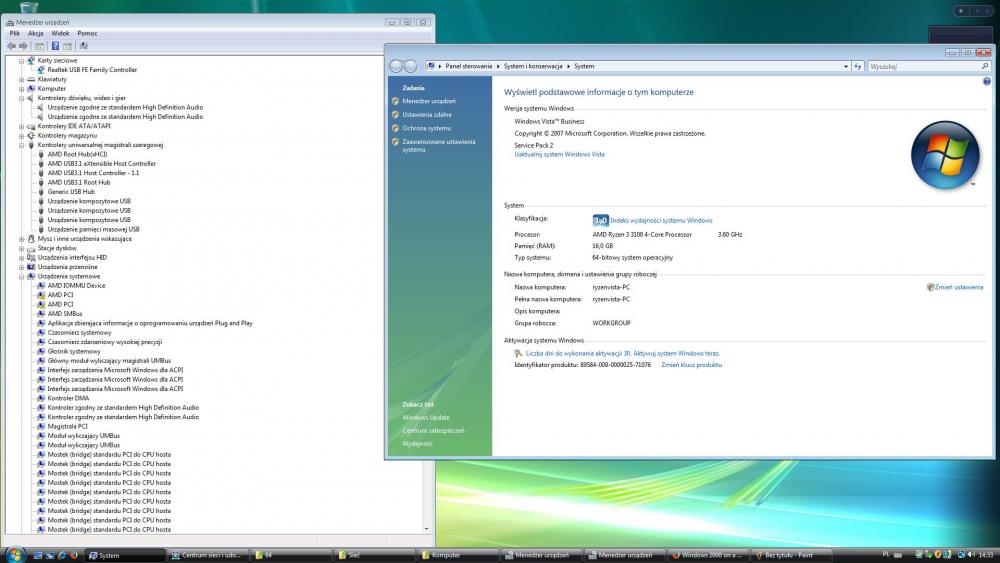The image size is (1000, 563).
Task: Click the Uaktualnij system Windows Vista link
Action: click(x=559, y=154)
